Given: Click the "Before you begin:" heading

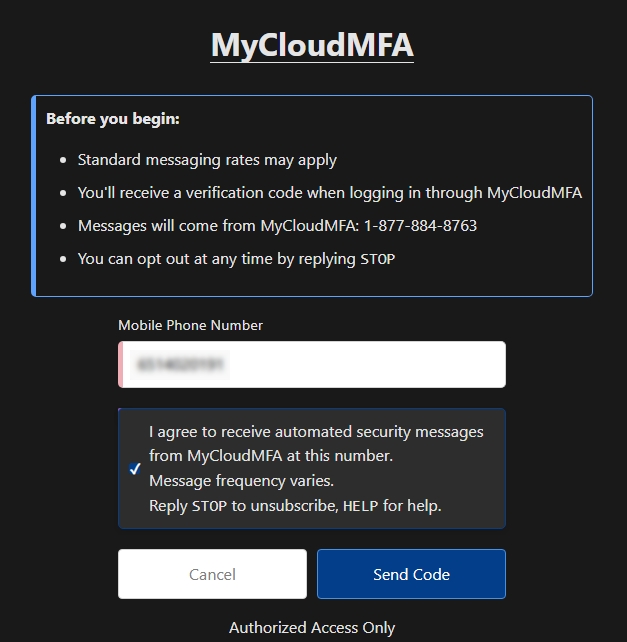Looking at the screenshot, I should click(x=113, y=119).
